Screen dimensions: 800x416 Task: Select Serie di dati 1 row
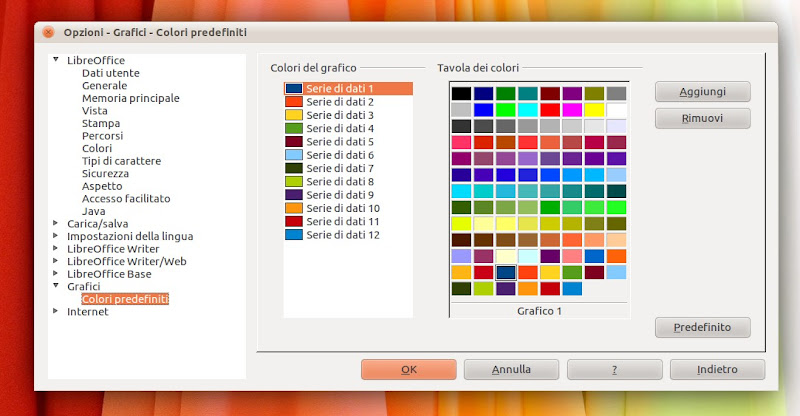coord(348,88)
